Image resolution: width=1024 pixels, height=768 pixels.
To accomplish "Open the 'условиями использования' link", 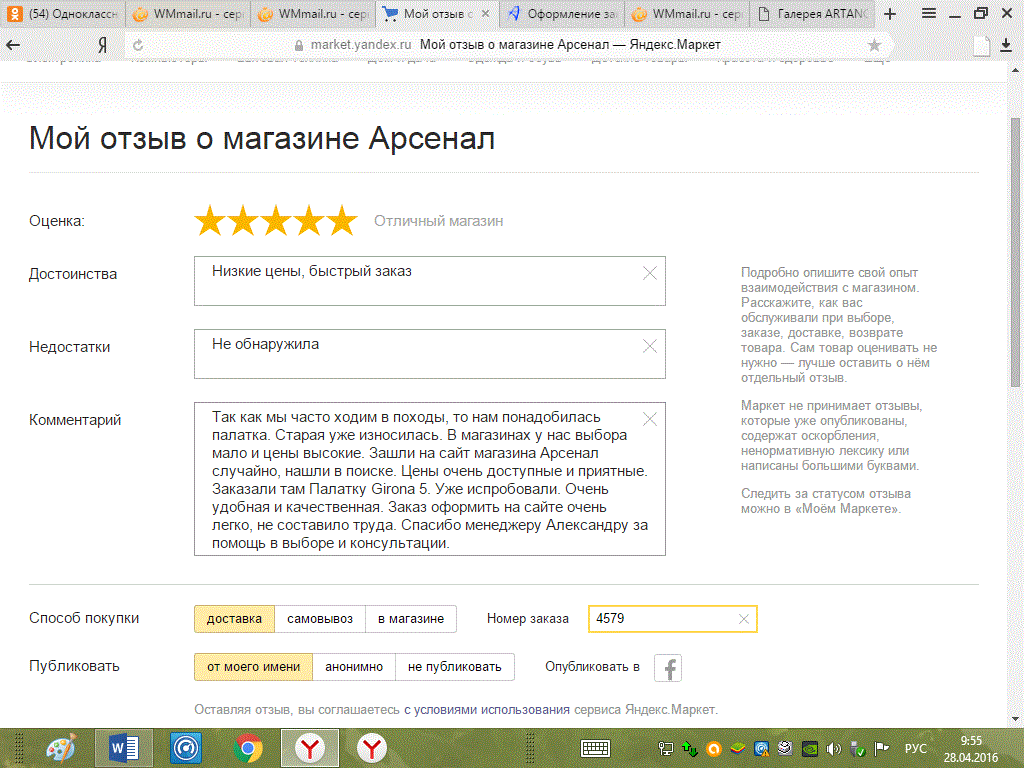I will (487, 709).
